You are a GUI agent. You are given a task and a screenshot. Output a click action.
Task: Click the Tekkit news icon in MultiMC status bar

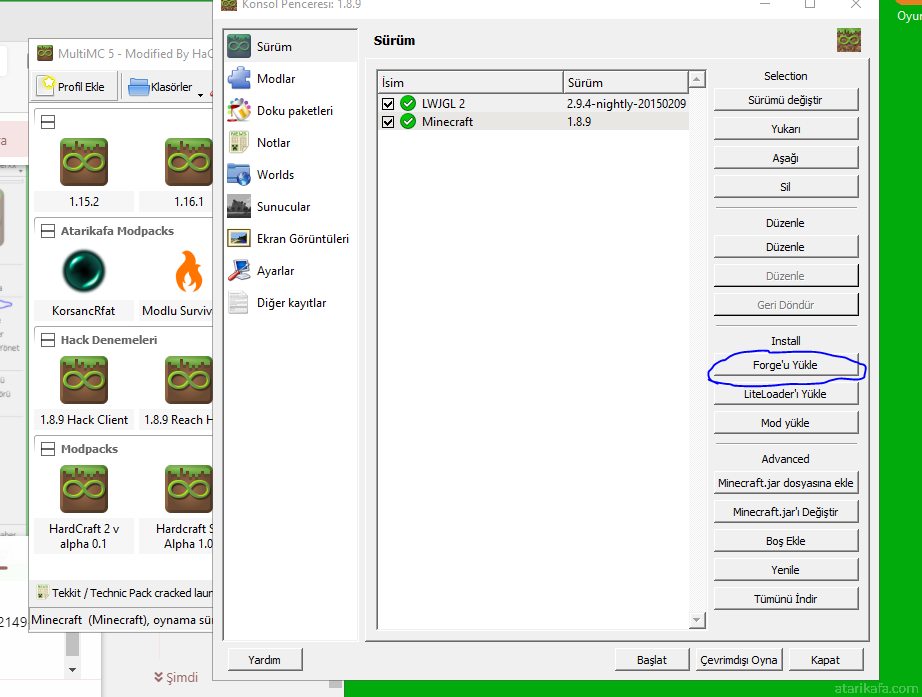pos(42,592)
